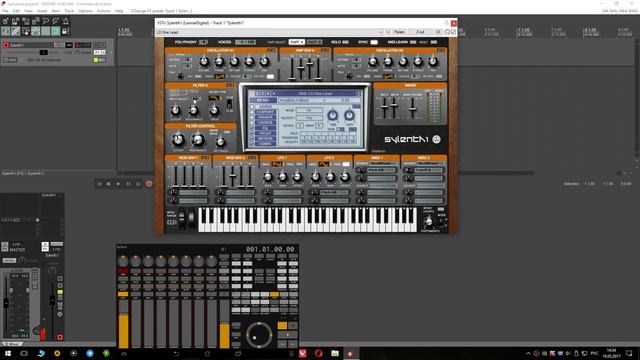Click the Filter A Cutoff knob
The image size is (640, 360).
pyautogui.click(x=176, y=110)
